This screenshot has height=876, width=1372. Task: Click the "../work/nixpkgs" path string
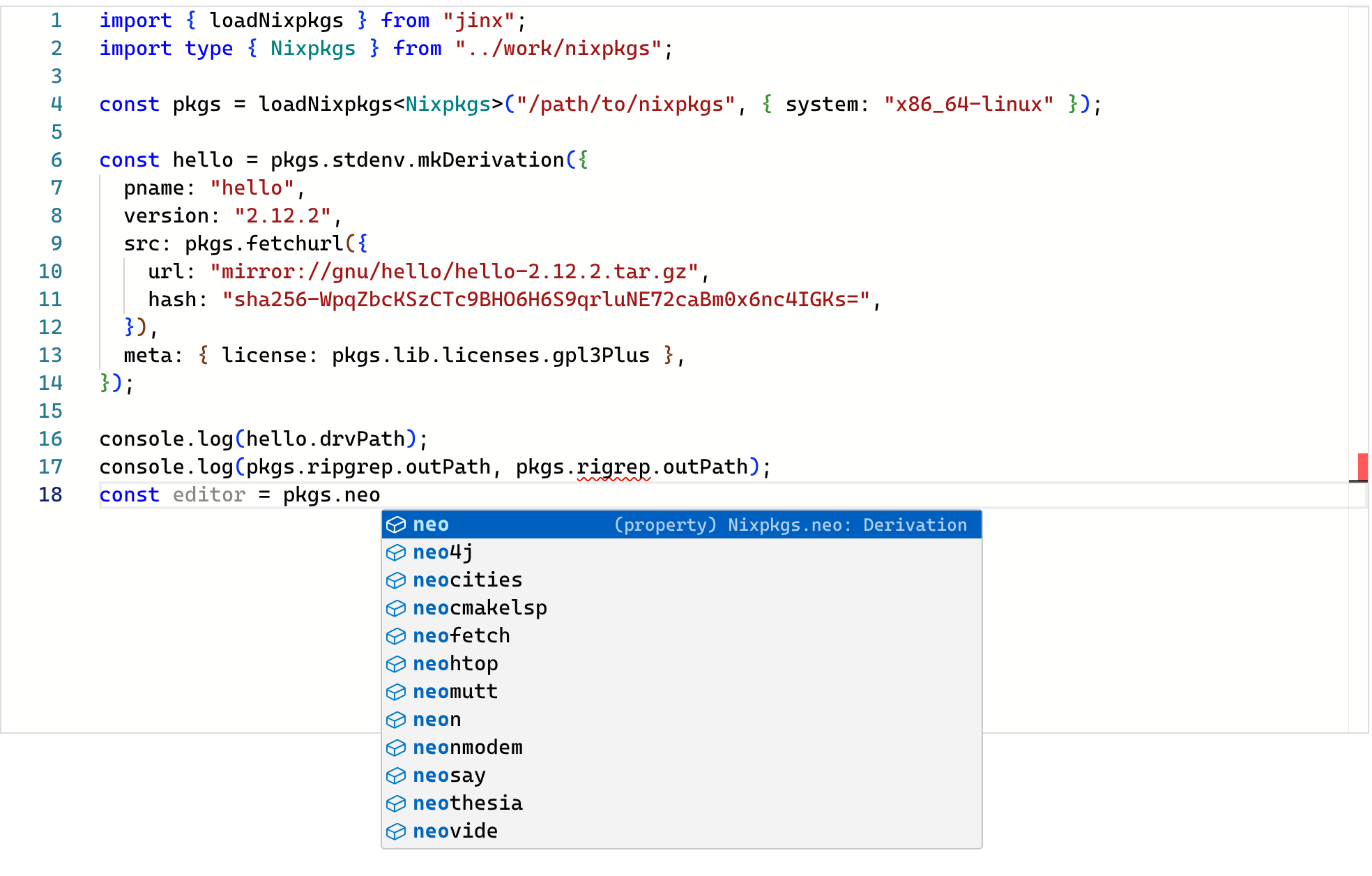point(558,48)
